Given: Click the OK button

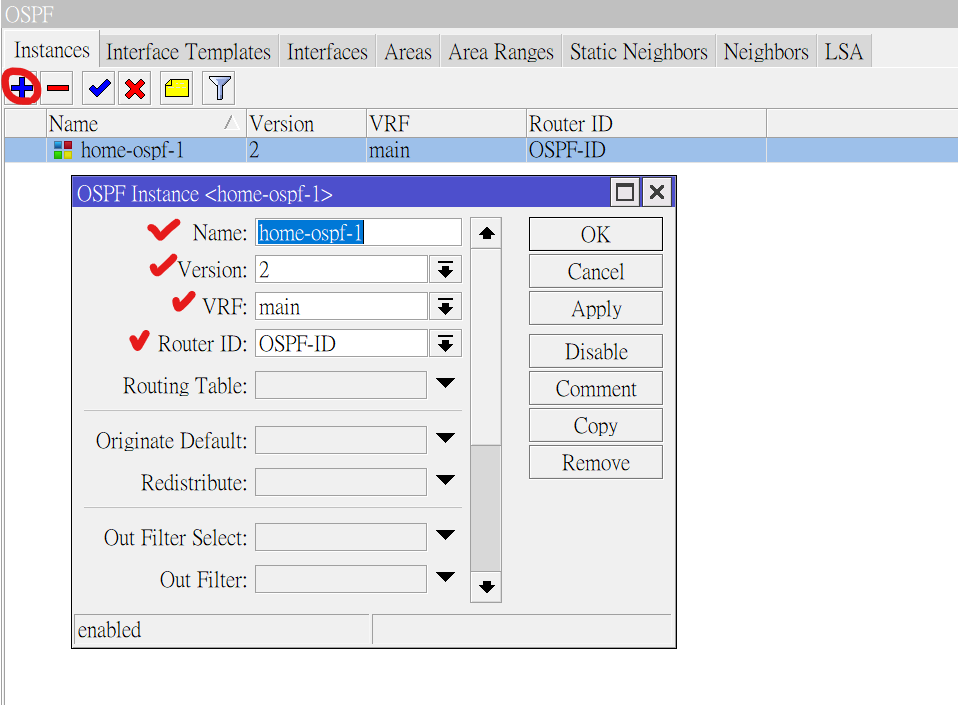Looking at the screenshot, I should (x=595, y=234).
